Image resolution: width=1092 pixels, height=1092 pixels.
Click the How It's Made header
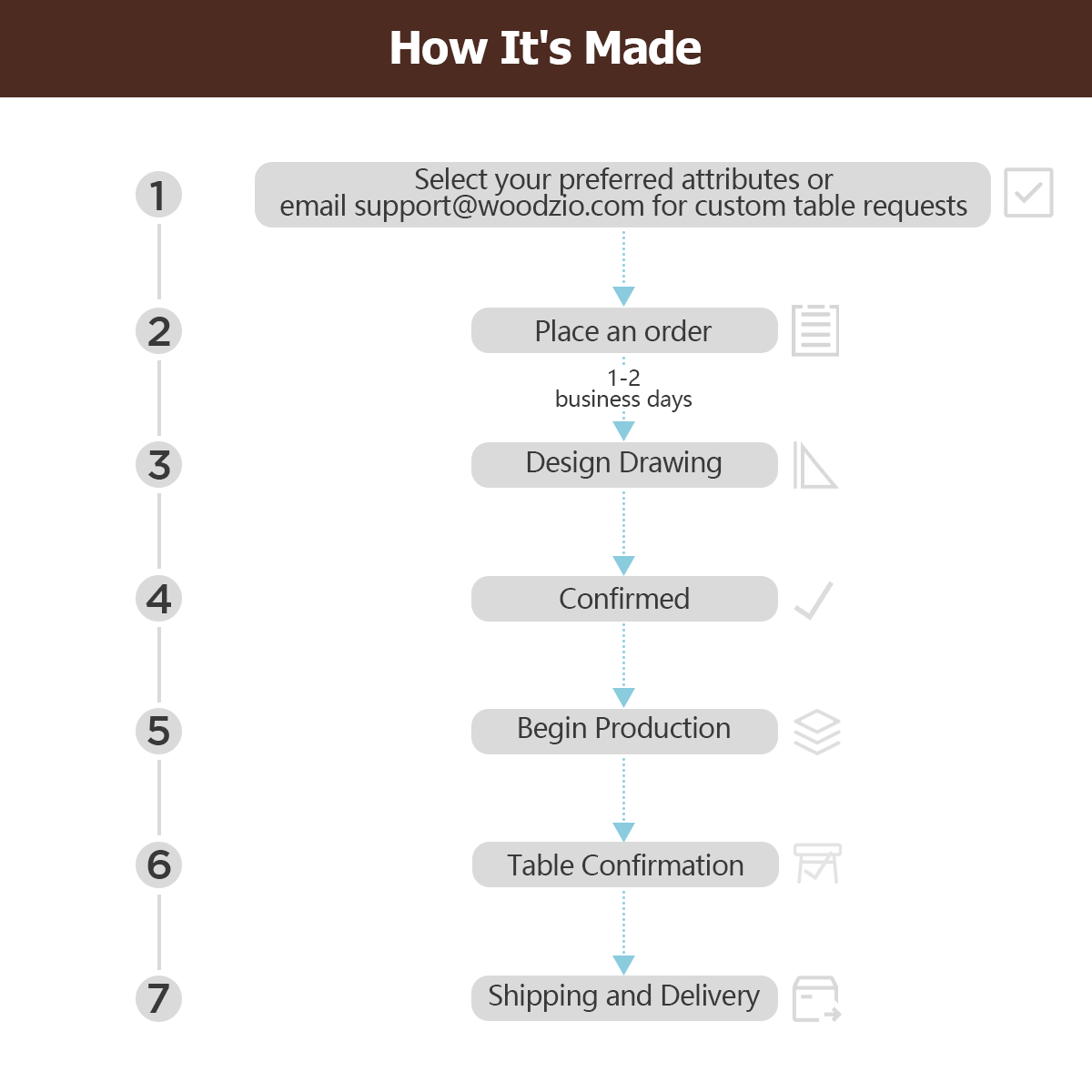[x=546, y=48]
